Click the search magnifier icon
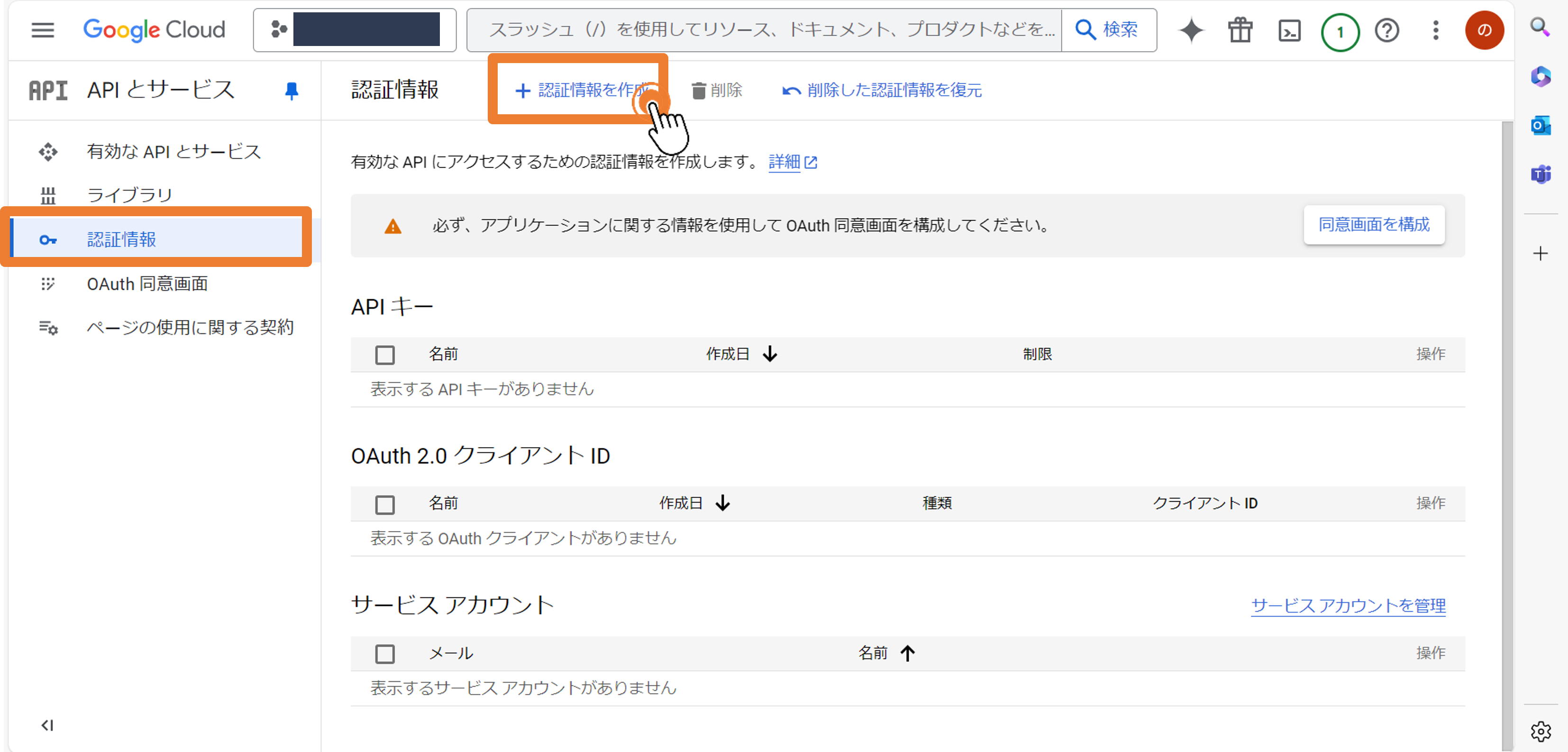The width and height of the screenshot is (1568, 752). (x=1085, y=29)
